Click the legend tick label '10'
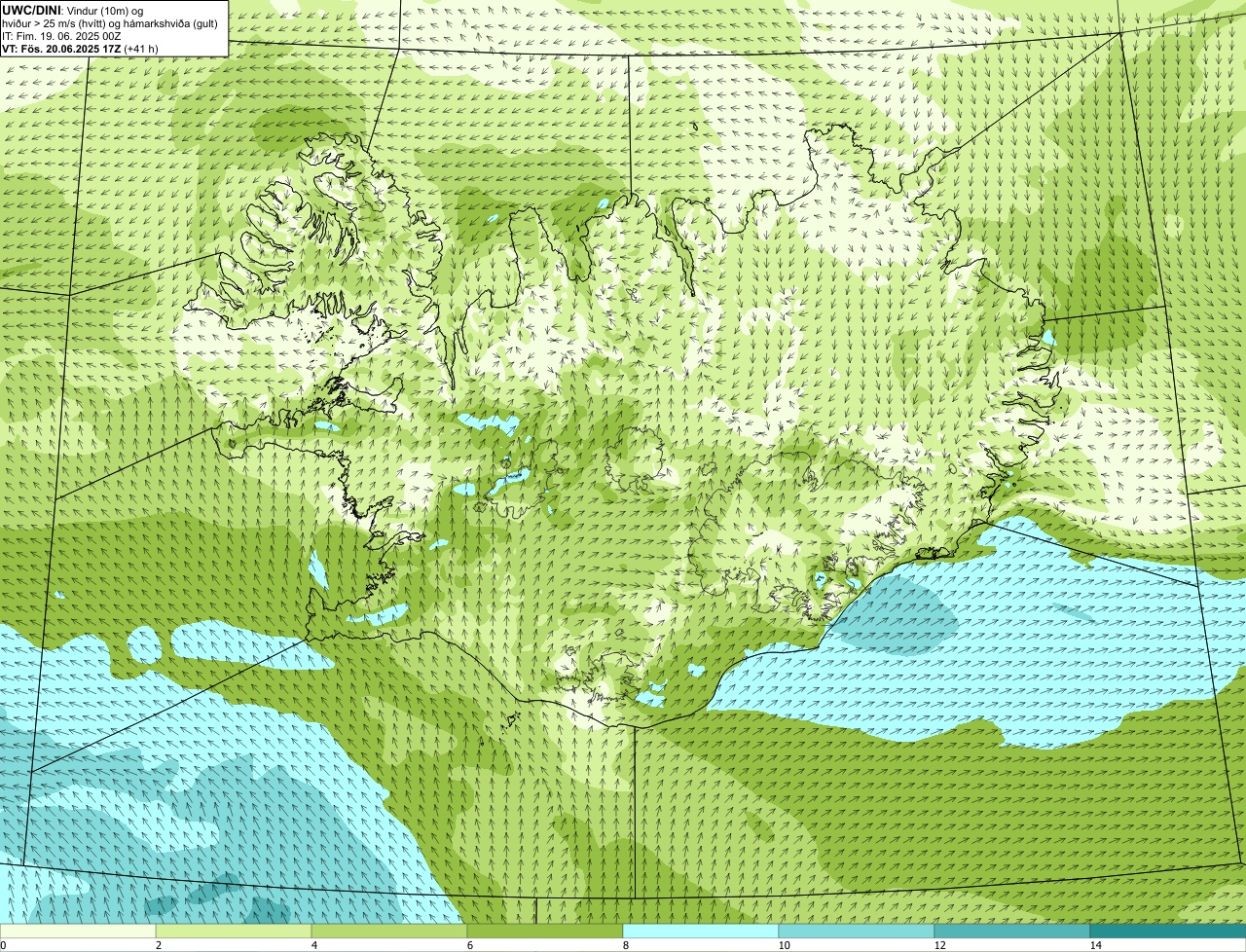The width and height of the screenshot is (1246, 952). 784,945
